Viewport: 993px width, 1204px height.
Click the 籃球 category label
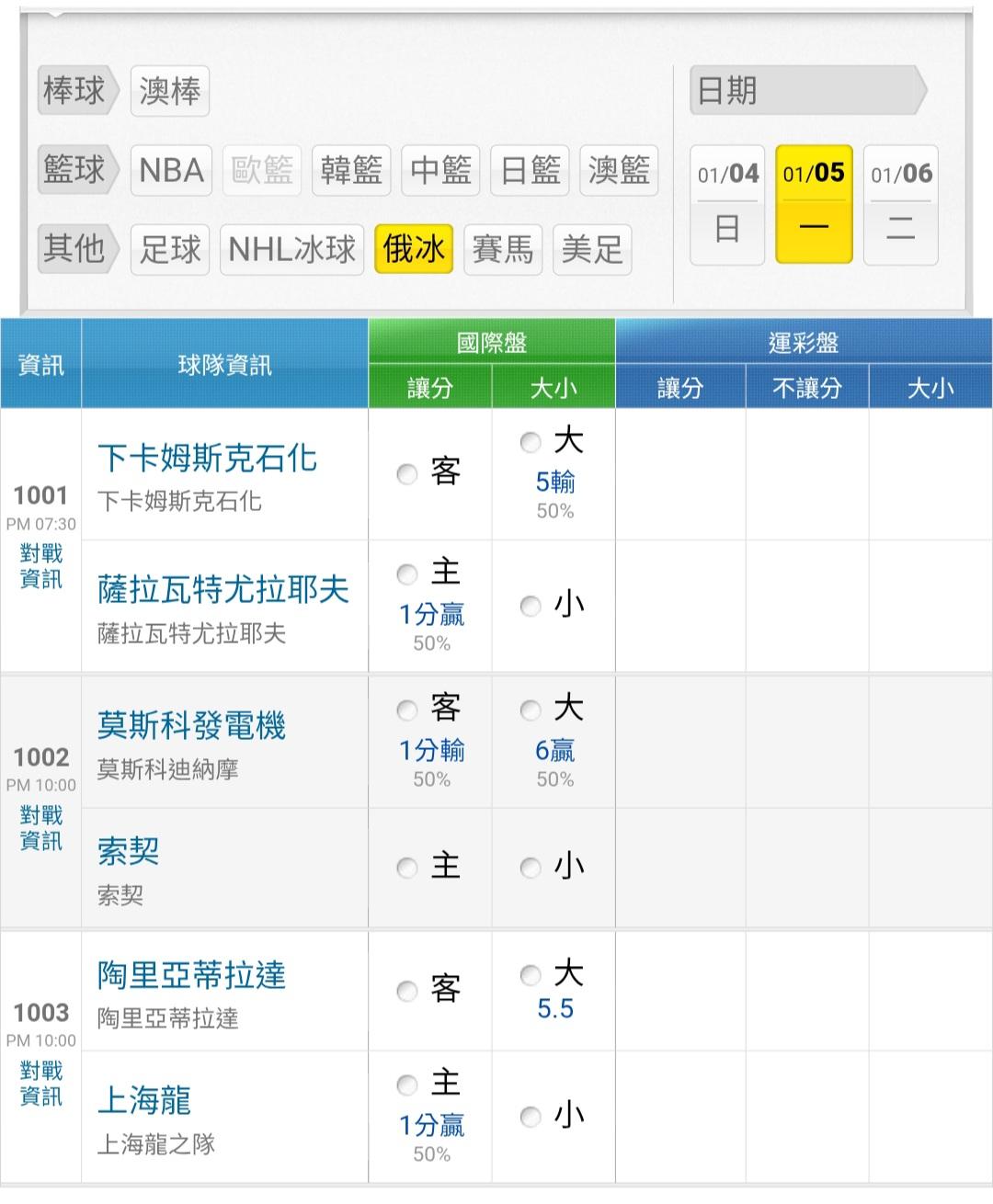click(74, 170)
